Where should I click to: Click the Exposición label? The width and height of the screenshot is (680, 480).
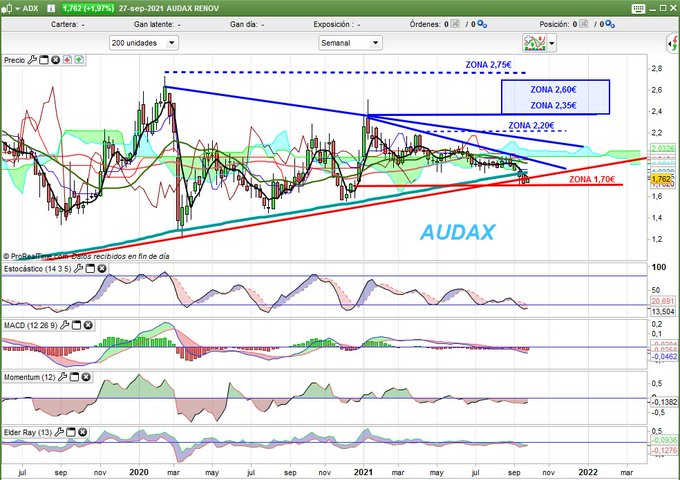coord(332,24)
